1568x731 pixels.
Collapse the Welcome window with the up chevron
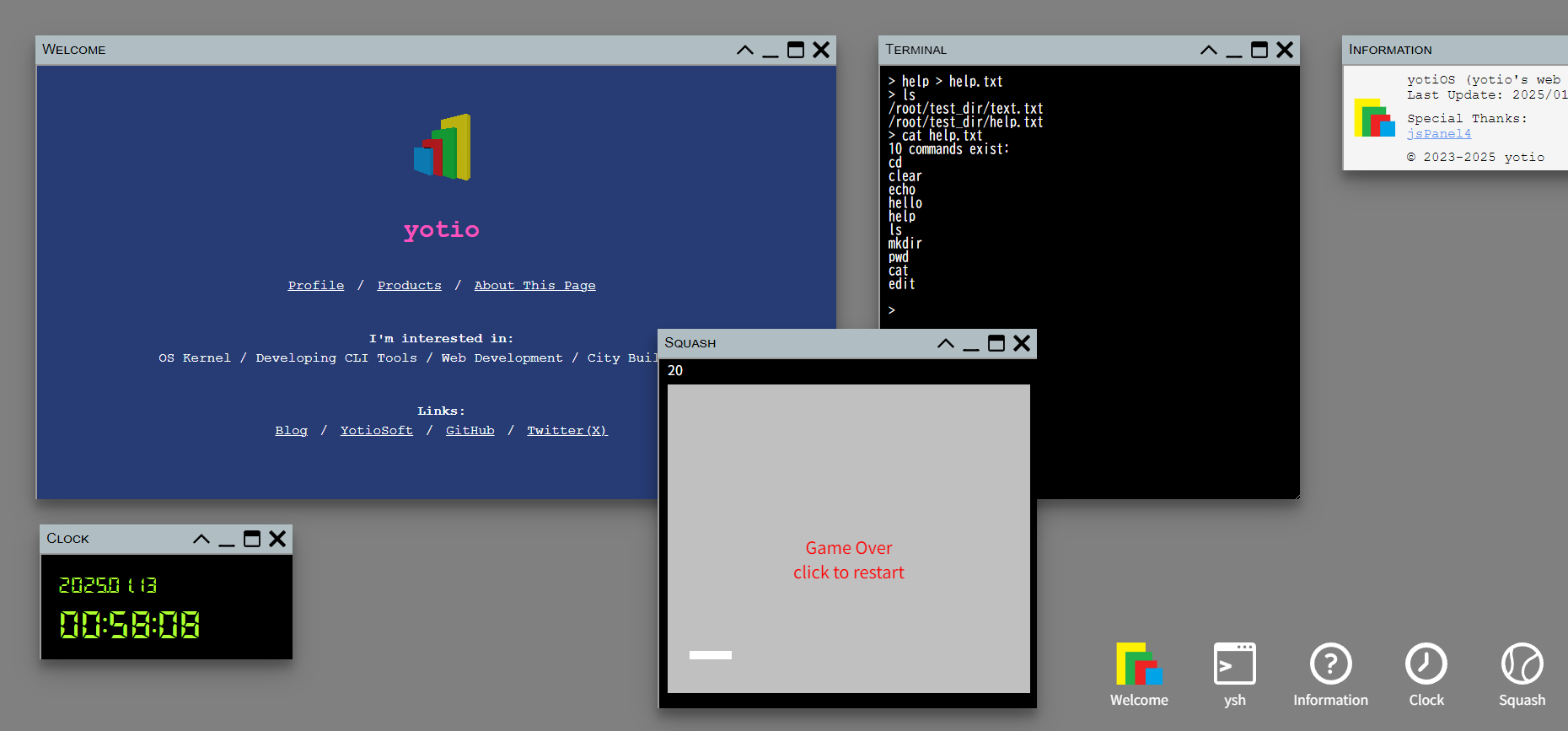745,50
